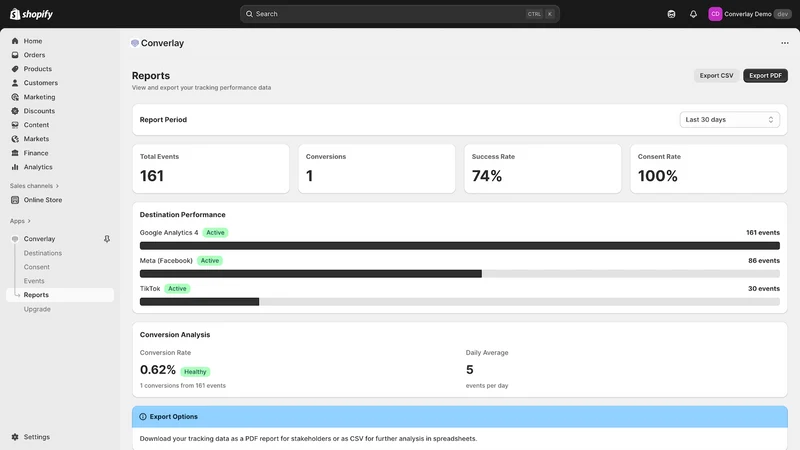
Task: Click the 0.62% conversion rate value
Action: (x=158, y=369)
